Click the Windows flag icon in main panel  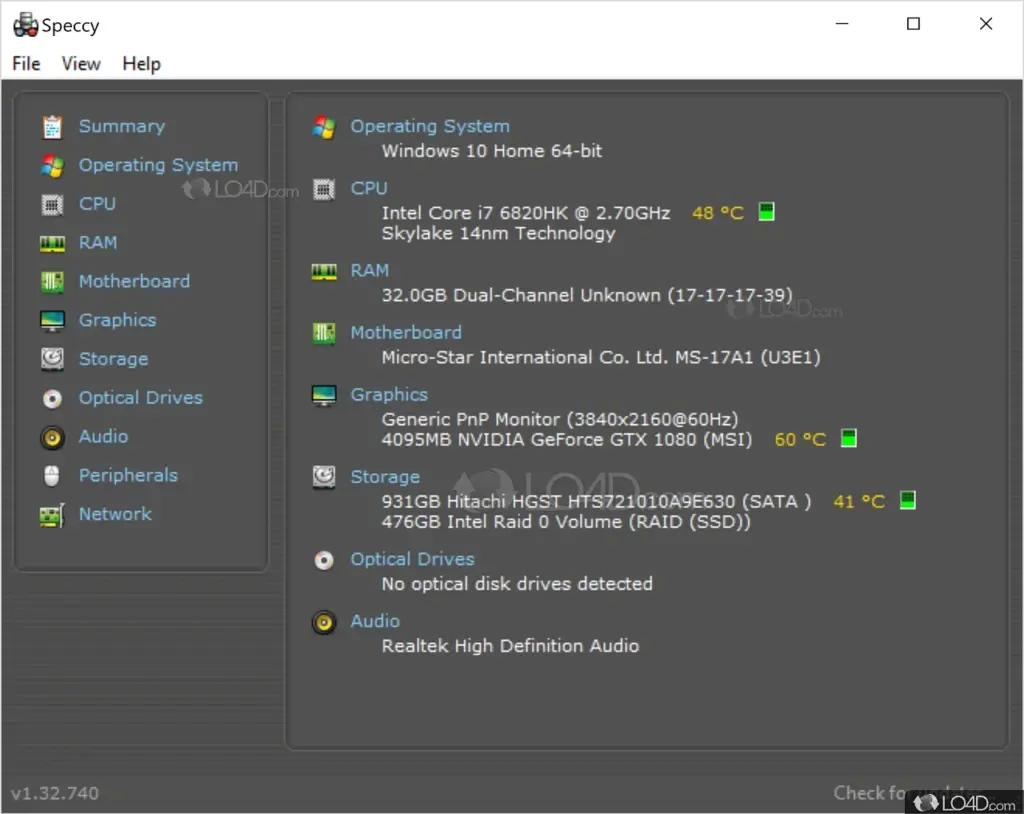coord(324,127)
